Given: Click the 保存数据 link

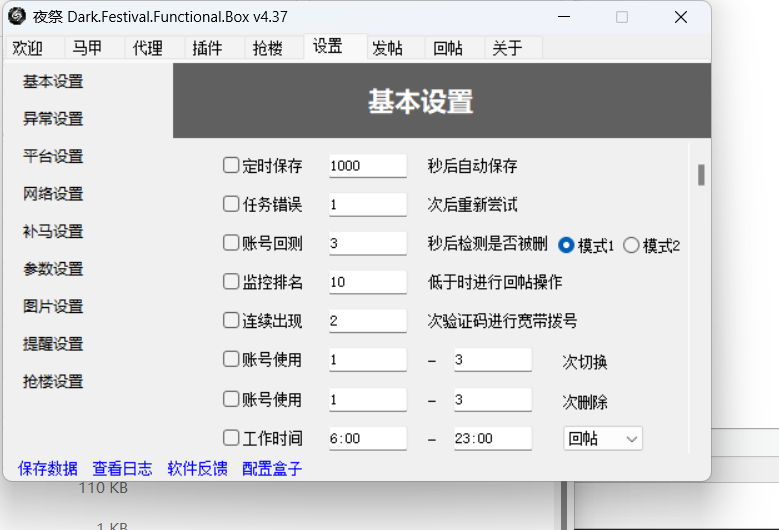Looking at the screenshot, I should click(x=48, y=468).
